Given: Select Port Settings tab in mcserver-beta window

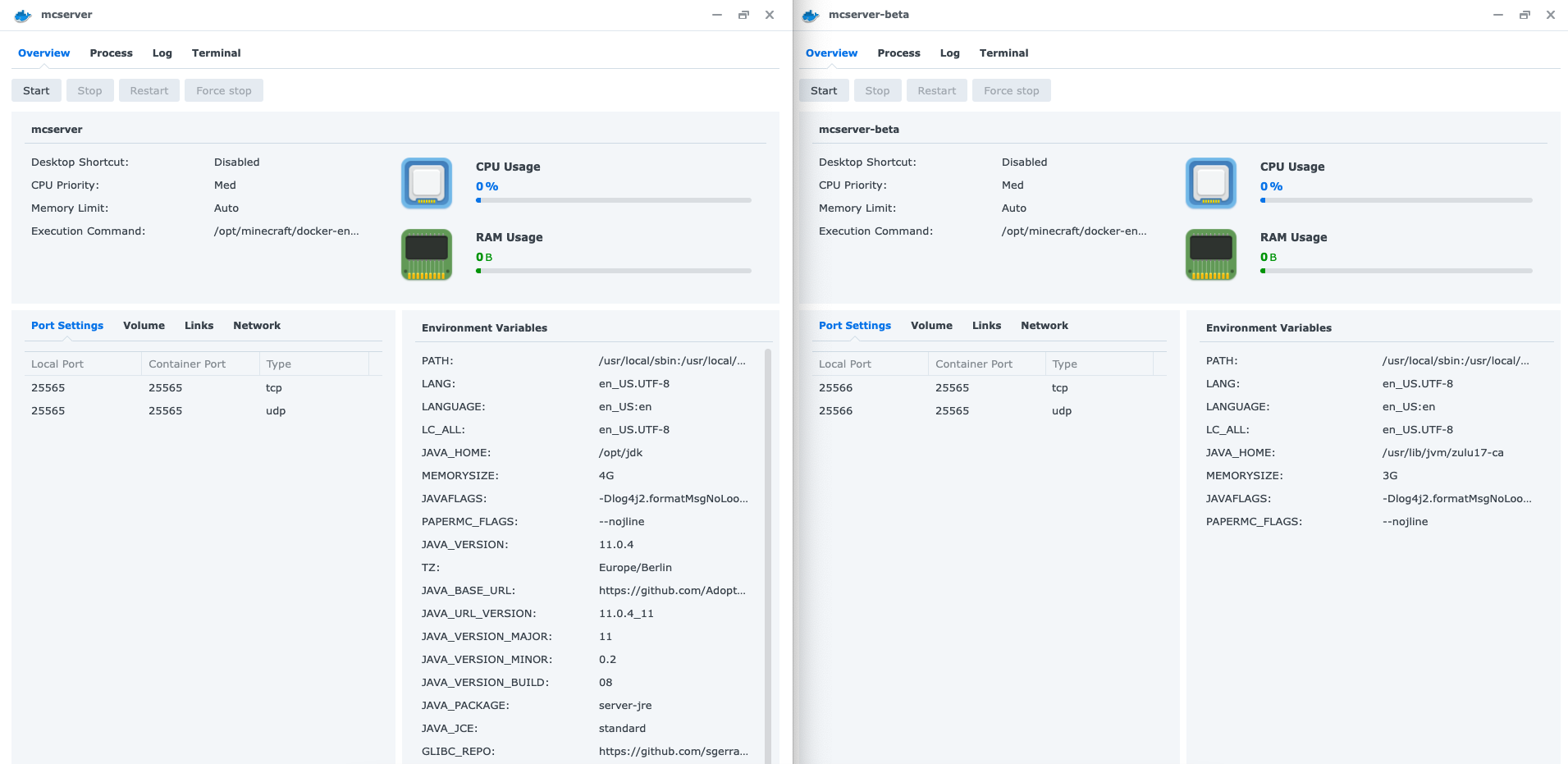Looking at the screenshot, I should pos(855,326).
